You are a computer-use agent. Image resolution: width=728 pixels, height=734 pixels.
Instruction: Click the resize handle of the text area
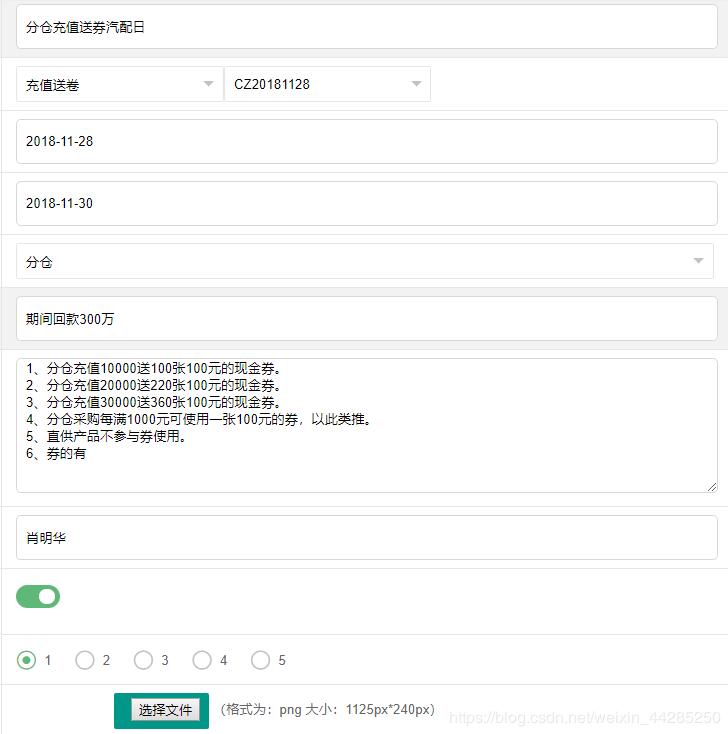click(x=712, y=487)
